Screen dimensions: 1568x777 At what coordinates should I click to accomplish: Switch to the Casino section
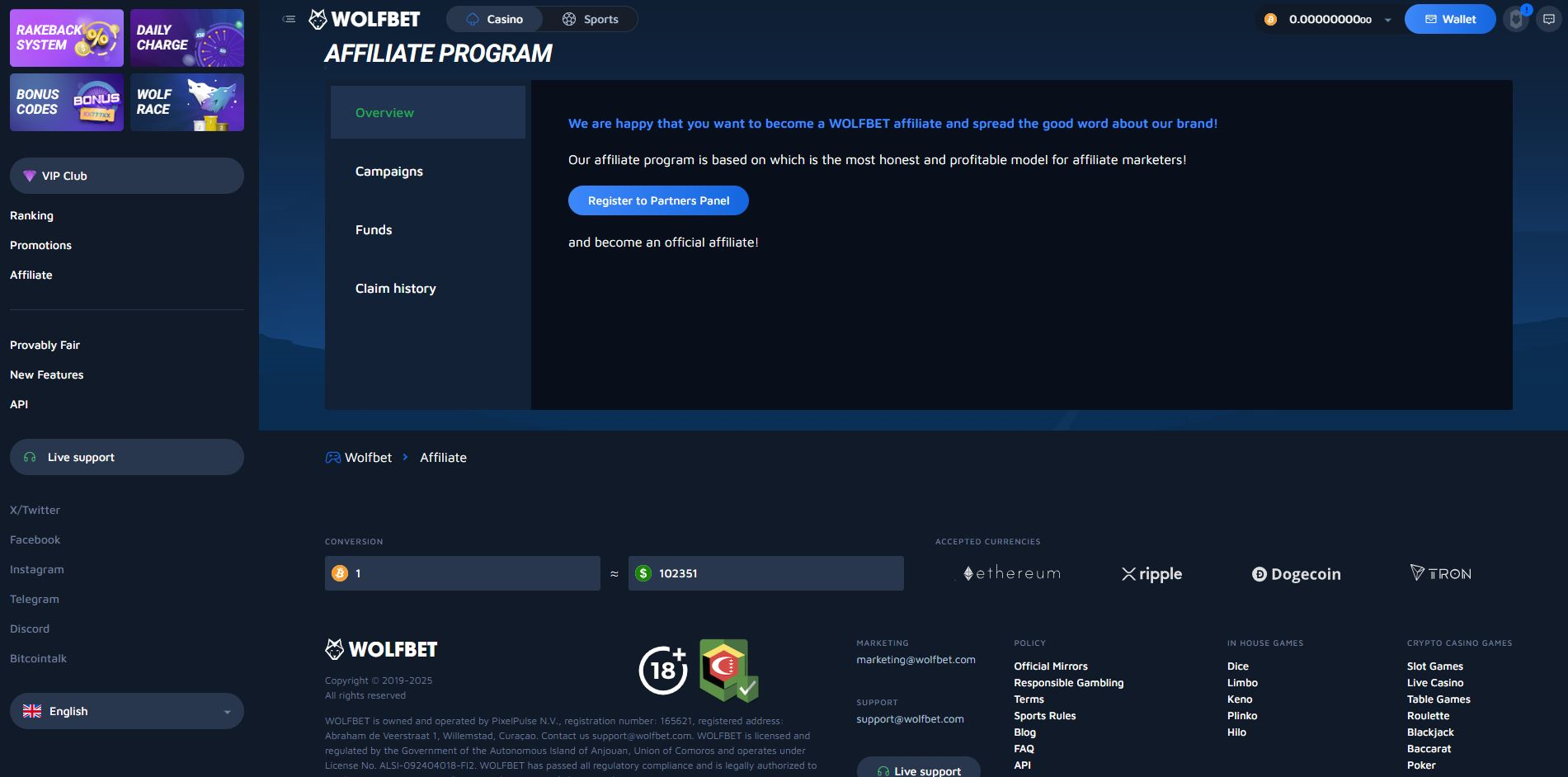point(495,19)
